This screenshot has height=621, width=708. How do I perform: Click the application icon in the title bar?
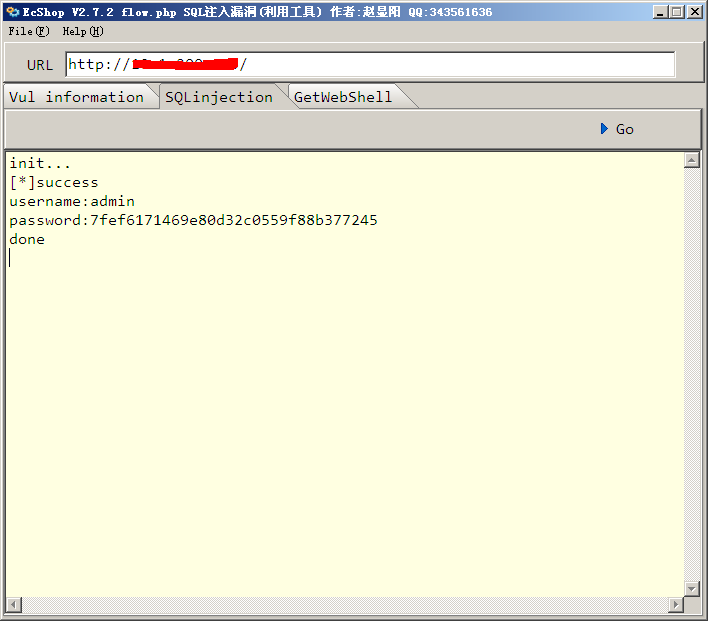click(13, 12)
